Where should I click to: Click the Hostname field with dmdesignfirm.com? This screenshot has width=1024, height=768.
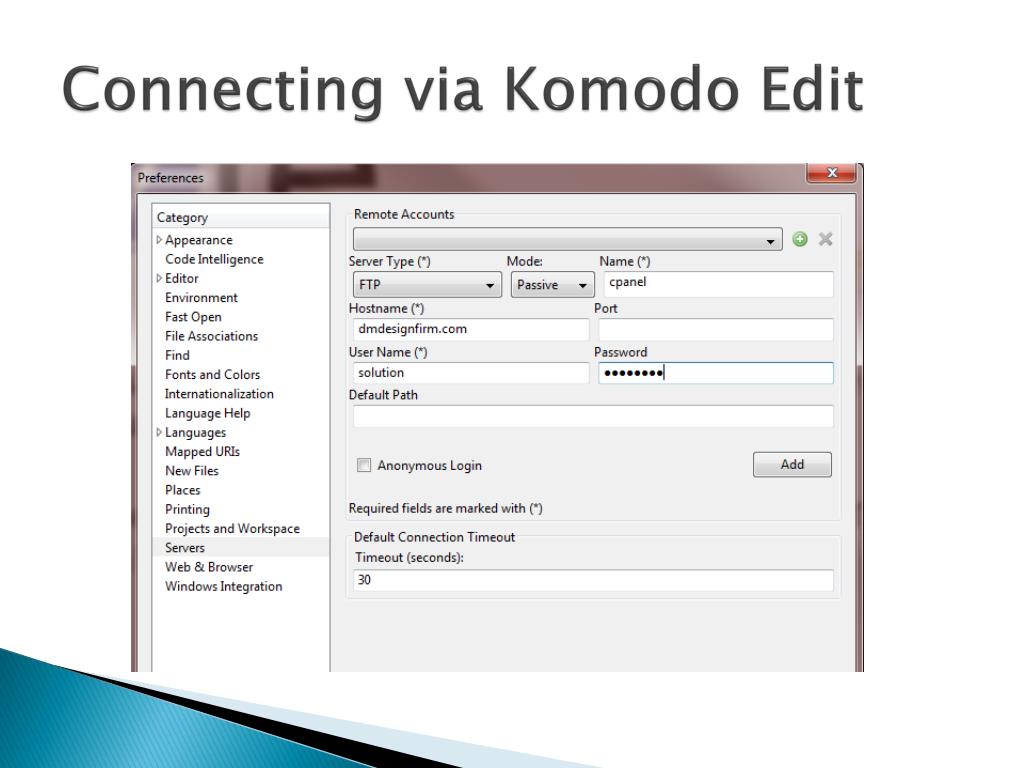tap(471, 329)
